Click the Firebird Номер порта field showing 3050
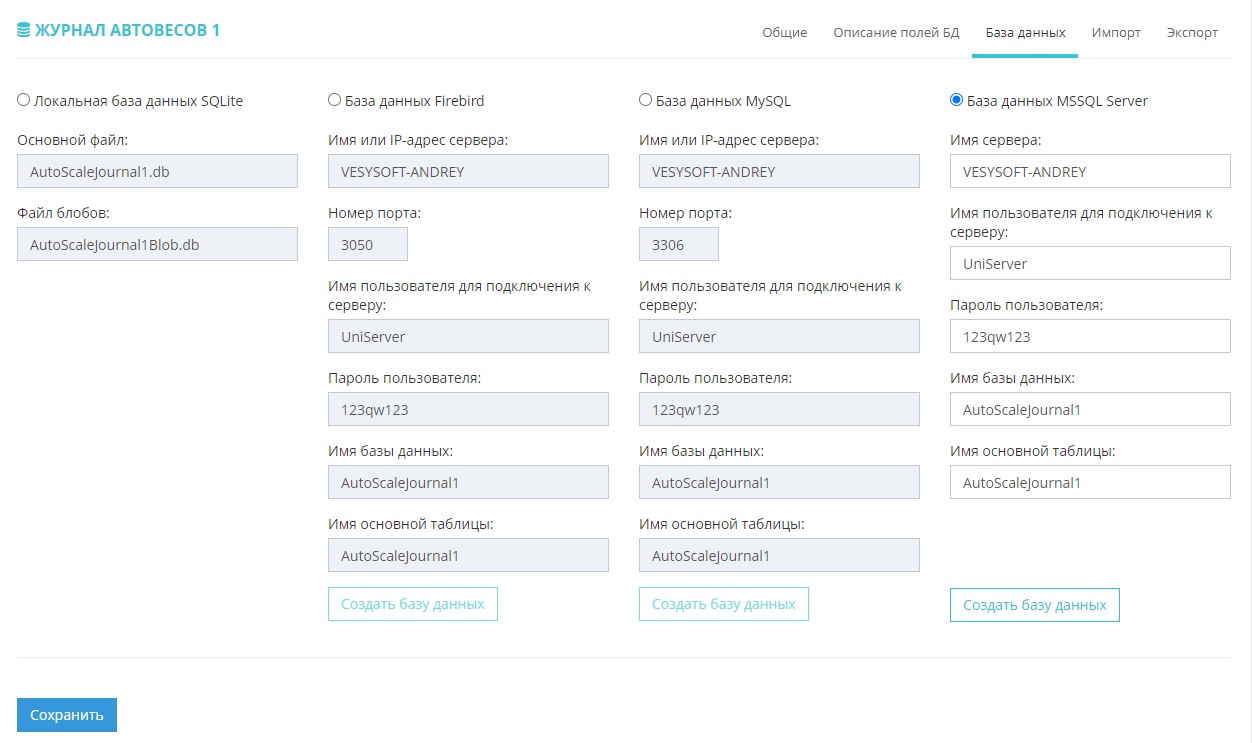 (367, 244)
